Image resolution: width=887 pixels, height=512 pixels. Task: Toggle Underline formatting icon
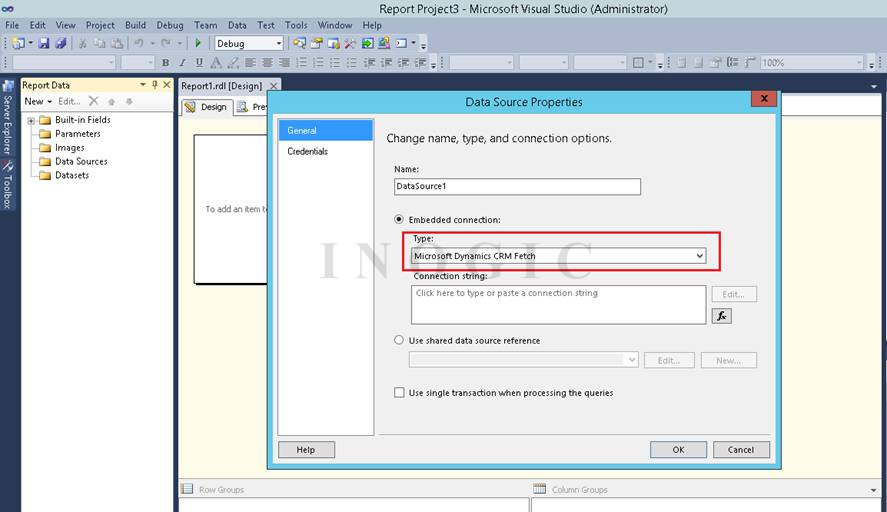click(x=199, y=63)
